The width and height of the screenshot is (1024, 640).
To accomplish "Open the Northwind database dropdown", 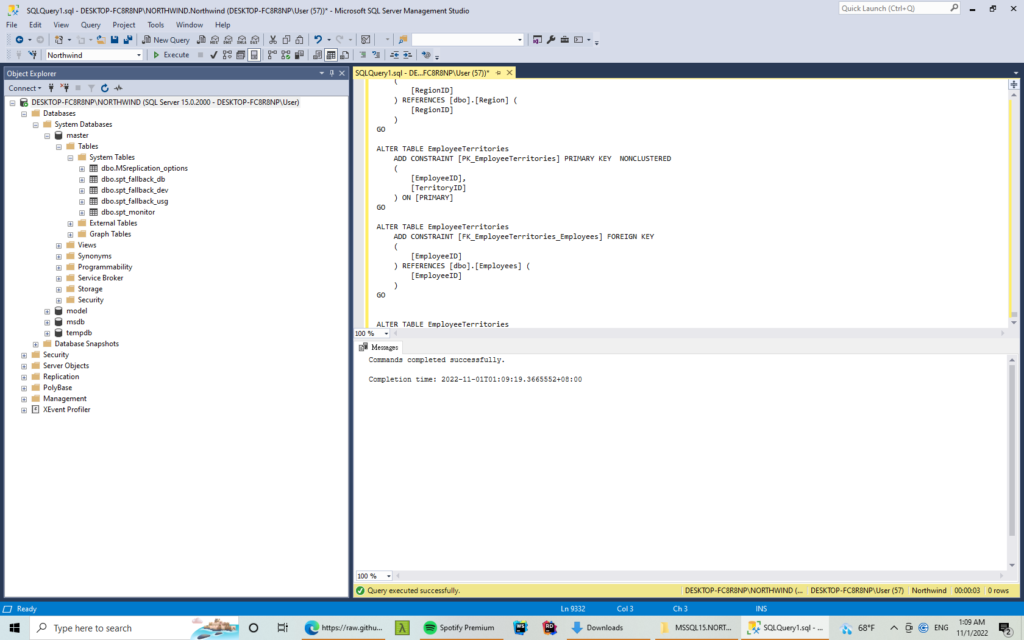I will (x=139, y=55).
